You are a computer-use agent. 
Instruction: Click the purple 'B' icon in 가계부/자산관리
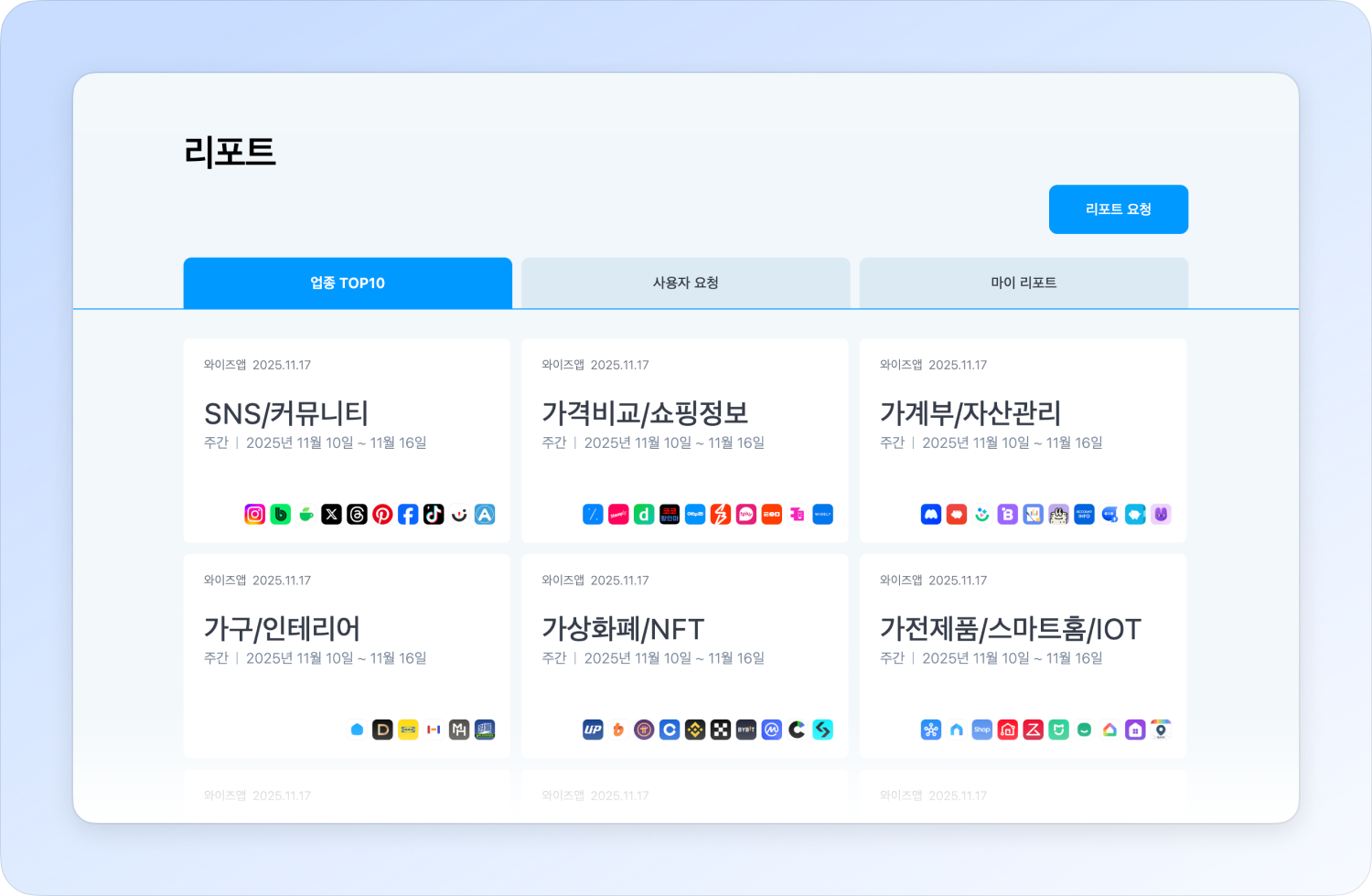[1008, 515]
